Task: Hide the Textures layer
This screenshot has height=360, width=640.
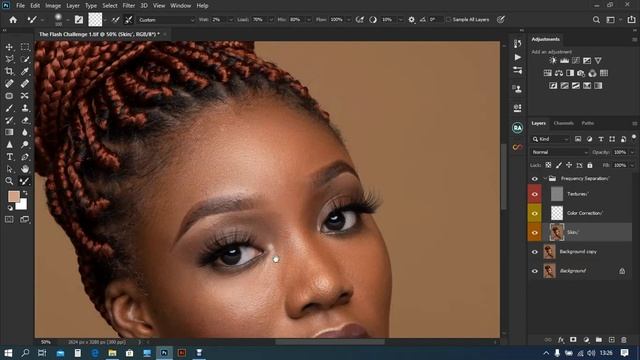Action: point(535,194)
